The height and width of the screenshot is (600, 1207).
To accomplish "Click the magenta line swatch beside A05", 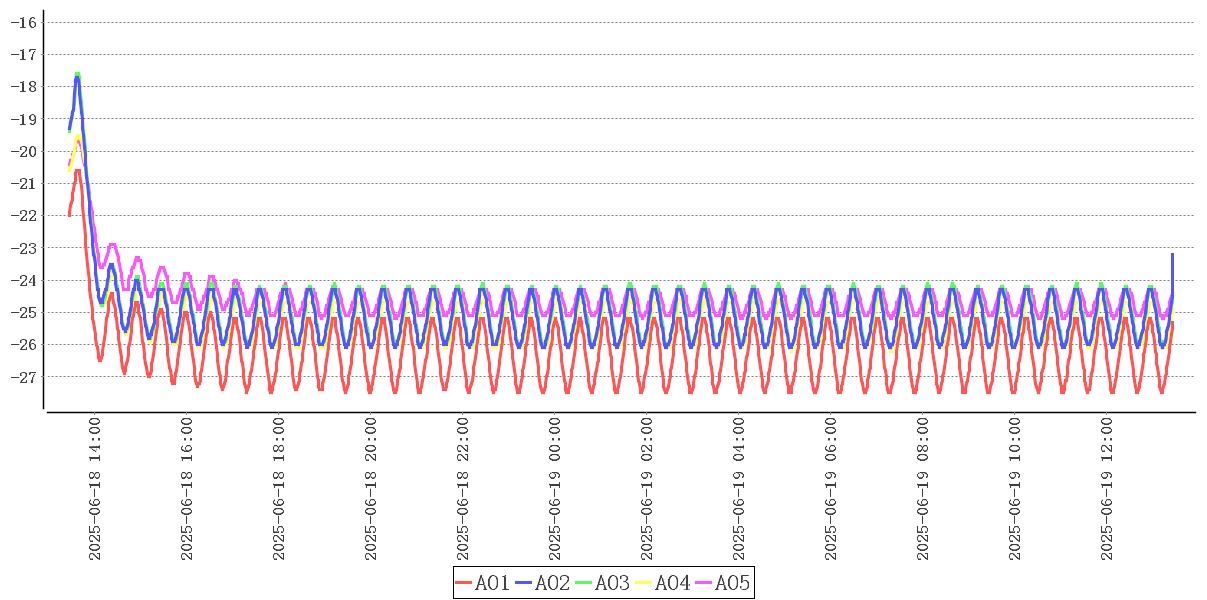I will click(x=704, y=583).
